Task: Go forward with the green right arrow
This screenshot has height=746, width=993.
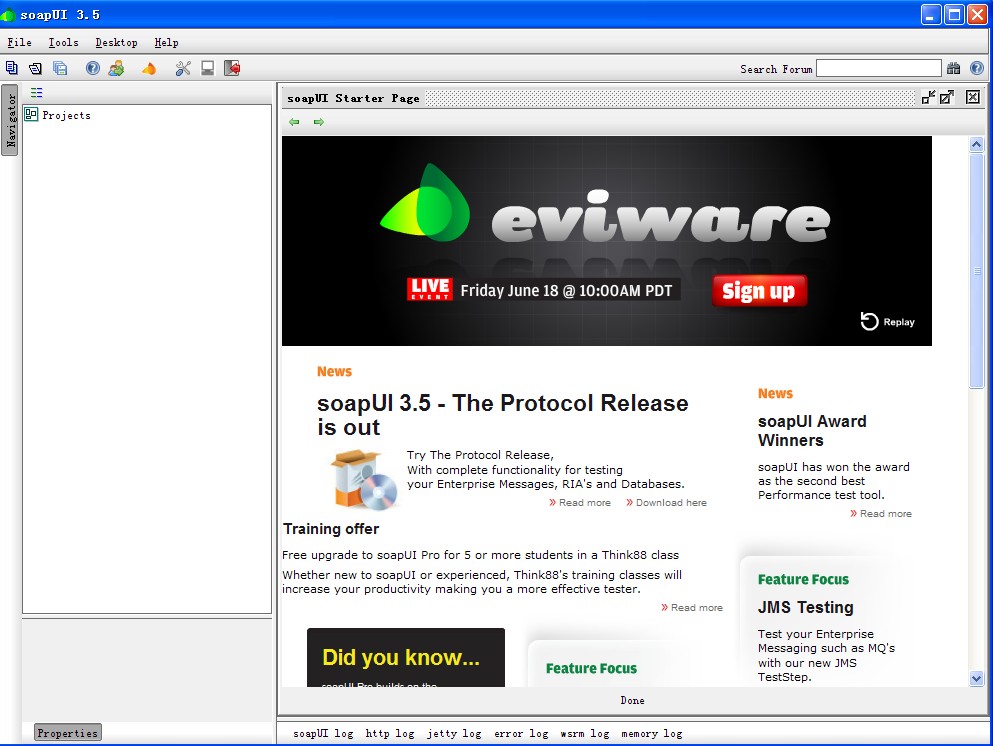Action: [319, 122]
